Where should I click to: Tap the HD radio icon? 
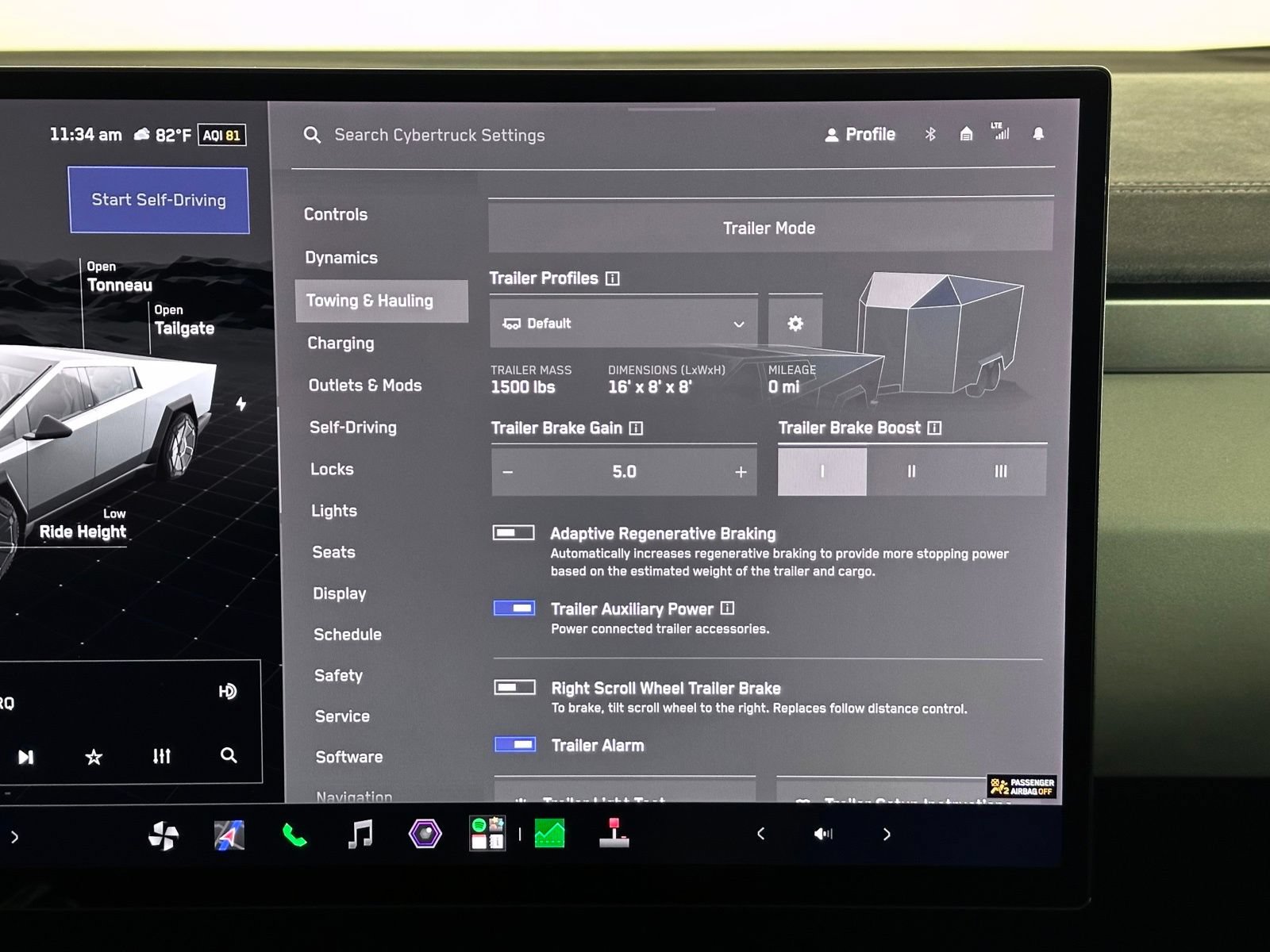(x=227, y=692)
